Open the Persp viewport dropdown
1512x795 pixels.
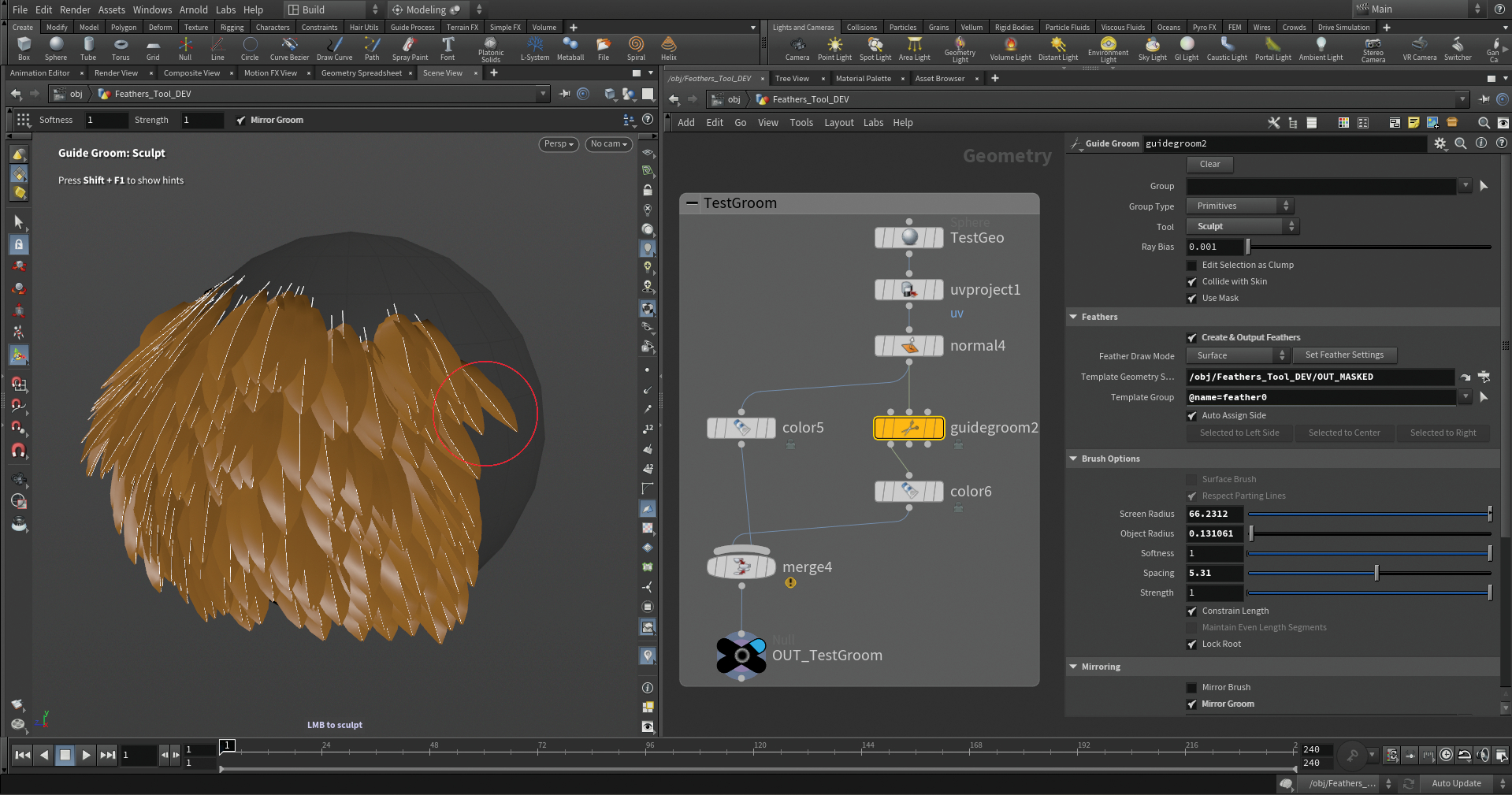tap(559, 144)
